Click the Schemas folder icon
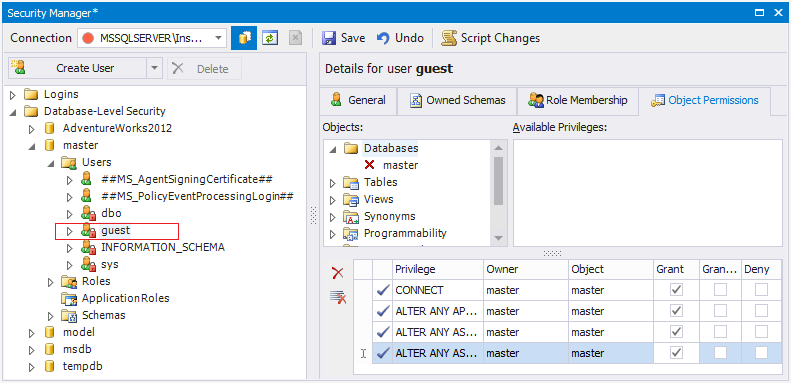The height and width of the screenshot is (383, 791). [x=69, y=315]
